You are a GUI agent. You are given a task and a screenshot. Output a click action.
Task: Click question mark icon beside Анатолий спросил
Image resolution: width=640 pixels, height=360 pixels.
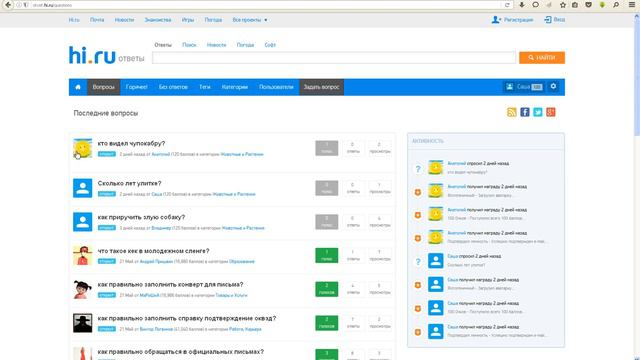[418, 169]
